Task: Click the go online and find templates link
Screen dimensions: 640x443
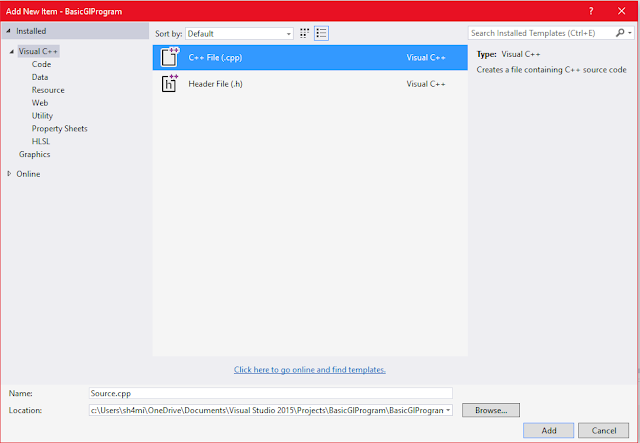Action: [310, 370]
